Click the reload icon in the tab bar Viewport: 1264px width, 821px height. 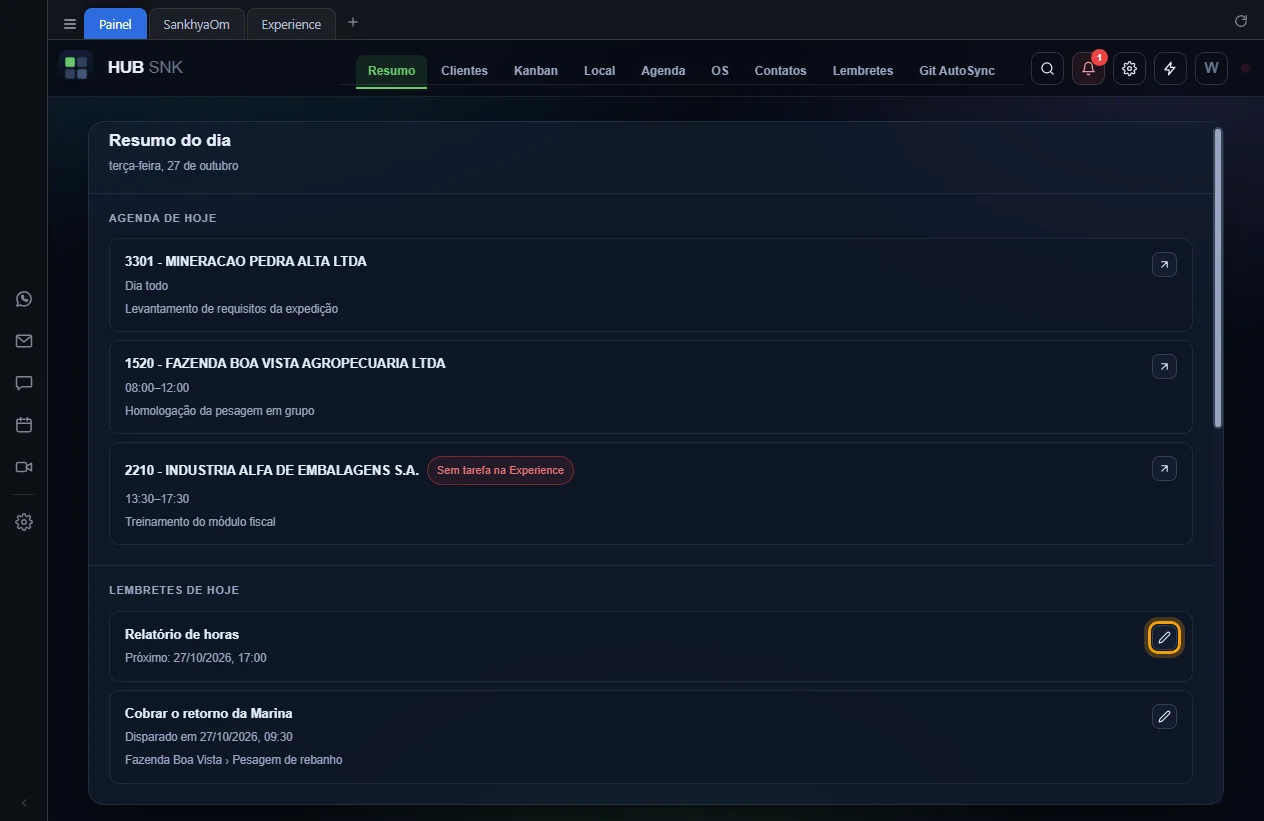[1241, 21]
